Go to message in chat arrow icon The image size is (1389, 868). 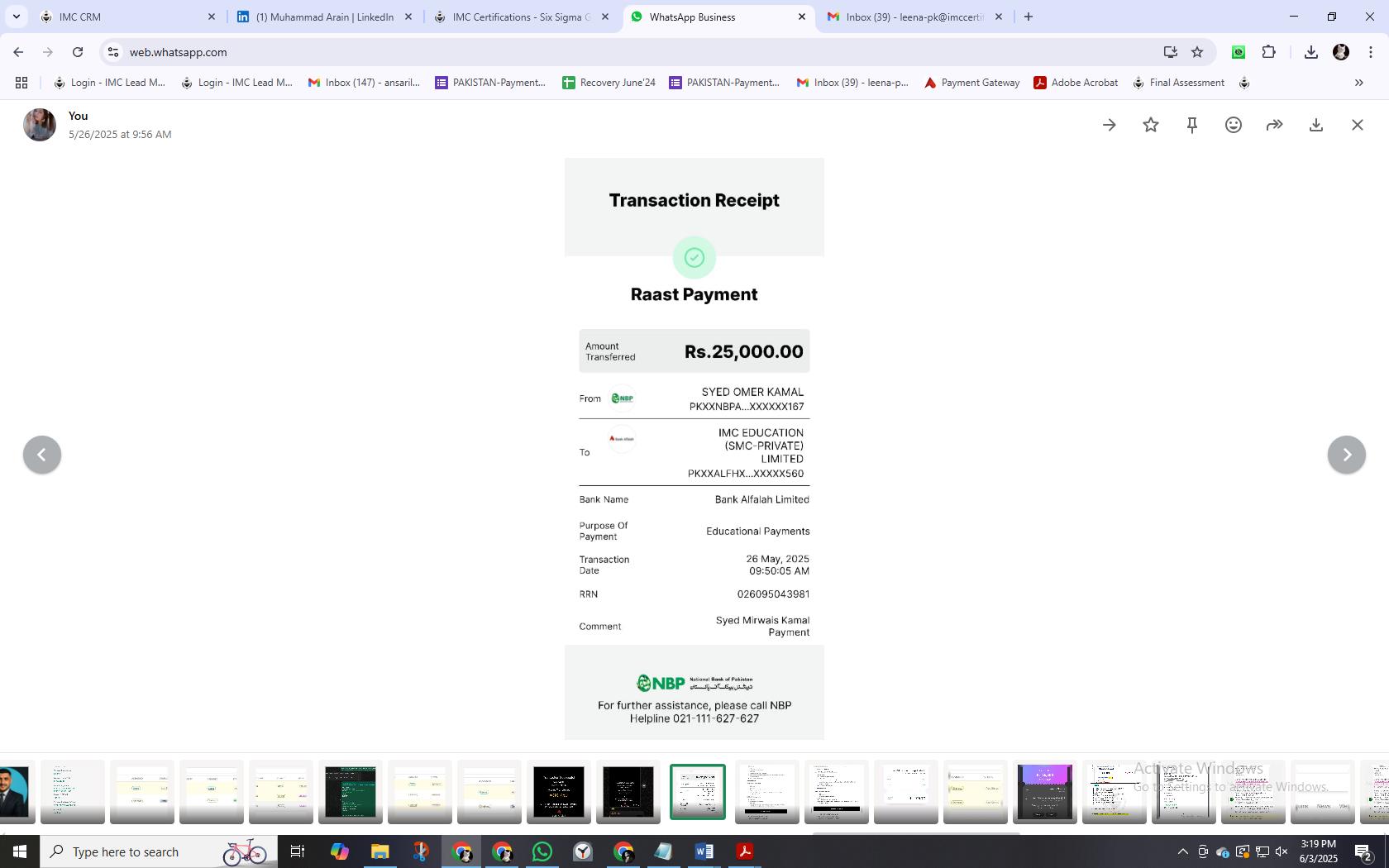coord(1110,125)
